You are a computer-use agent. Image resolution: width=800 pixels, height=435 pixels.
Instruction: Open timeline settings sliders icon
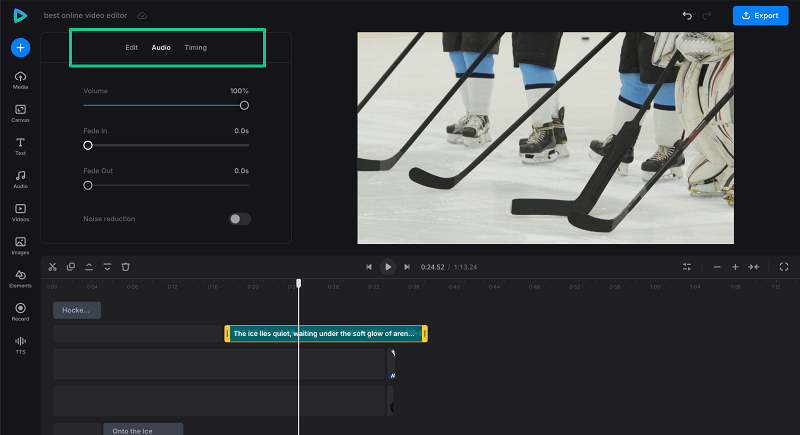click(x=687, y=267)
